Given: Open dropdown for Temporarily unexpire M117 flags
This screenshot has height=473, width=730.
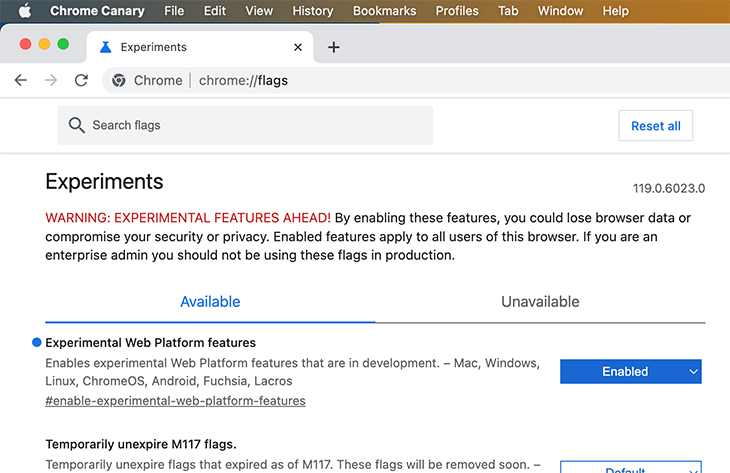Looking at the screenshot, I should (x=630, y=467).
